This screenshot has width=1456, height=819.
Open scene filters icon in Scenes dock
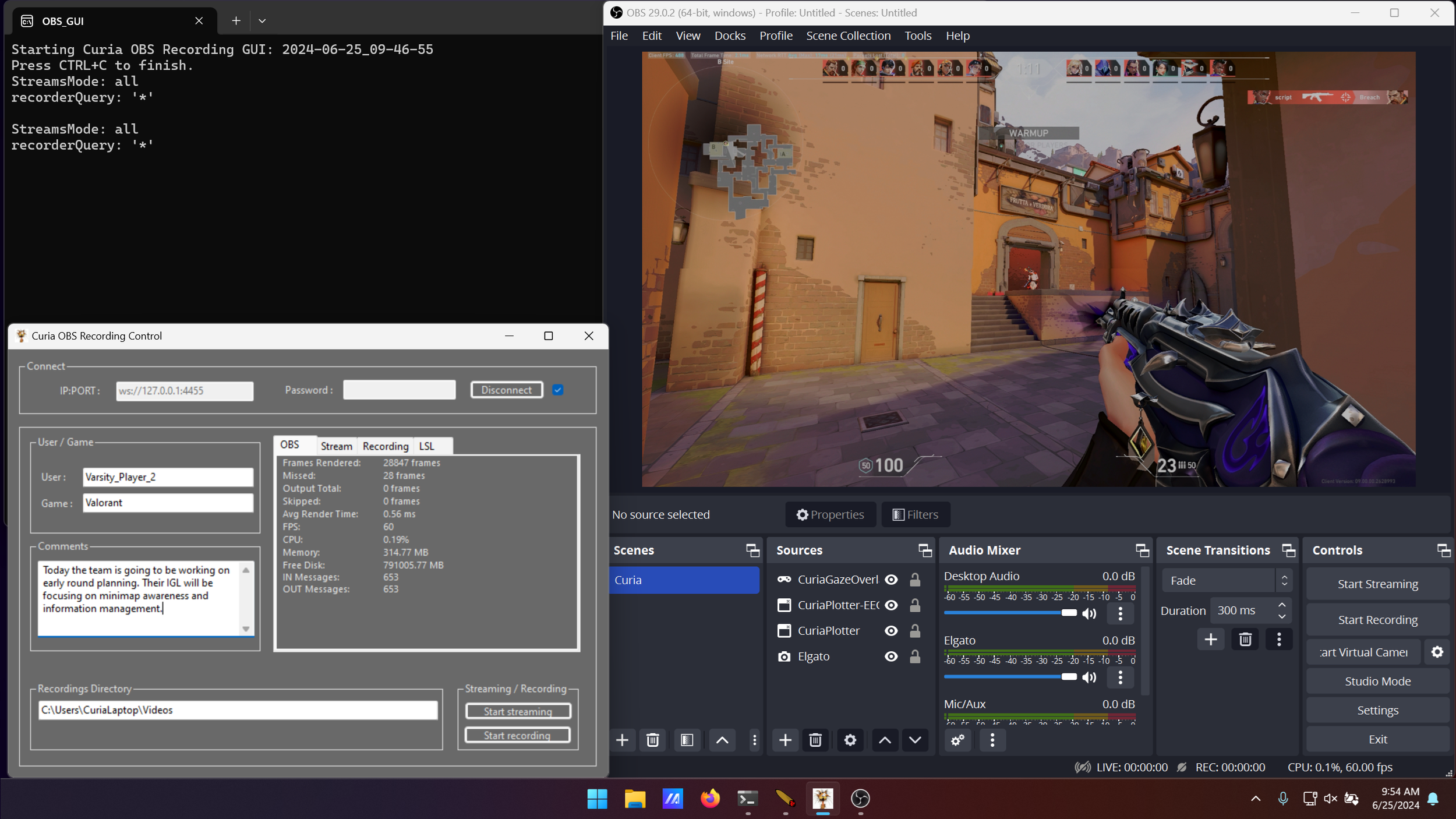pos(687,740)
